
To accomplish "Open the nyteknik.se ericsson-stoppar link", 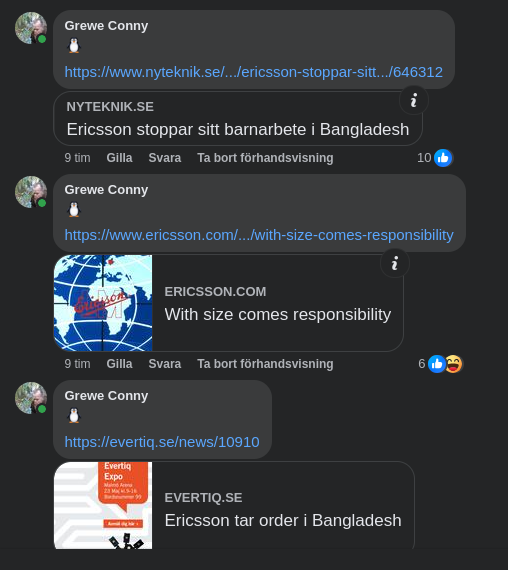I will pos(253,72).
